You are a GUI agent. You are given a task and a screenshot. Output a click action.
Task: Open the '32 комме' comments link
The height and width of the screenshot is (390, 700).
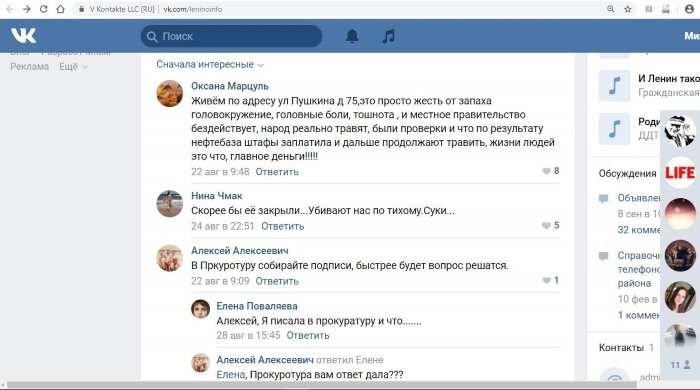[x=639, y=230]
